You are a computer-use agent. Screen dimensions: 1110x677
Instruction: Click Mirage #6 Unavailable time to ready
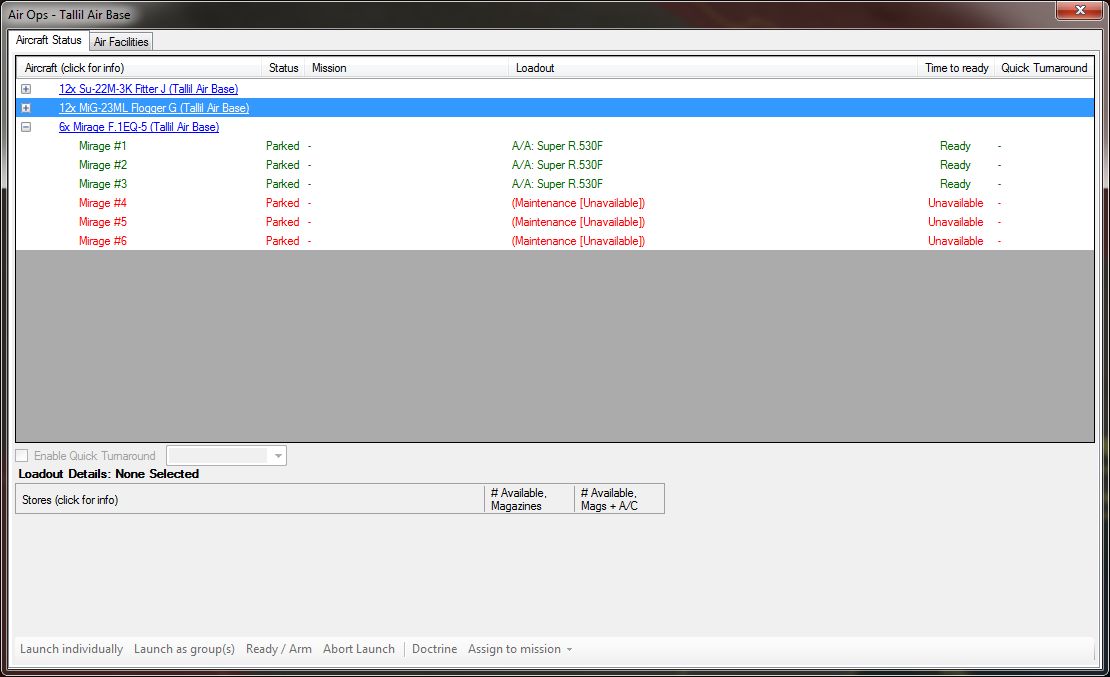point(956,241)
